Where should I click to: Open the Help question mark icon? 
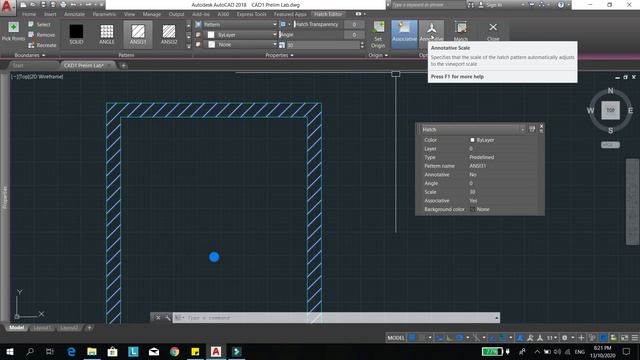561,5
